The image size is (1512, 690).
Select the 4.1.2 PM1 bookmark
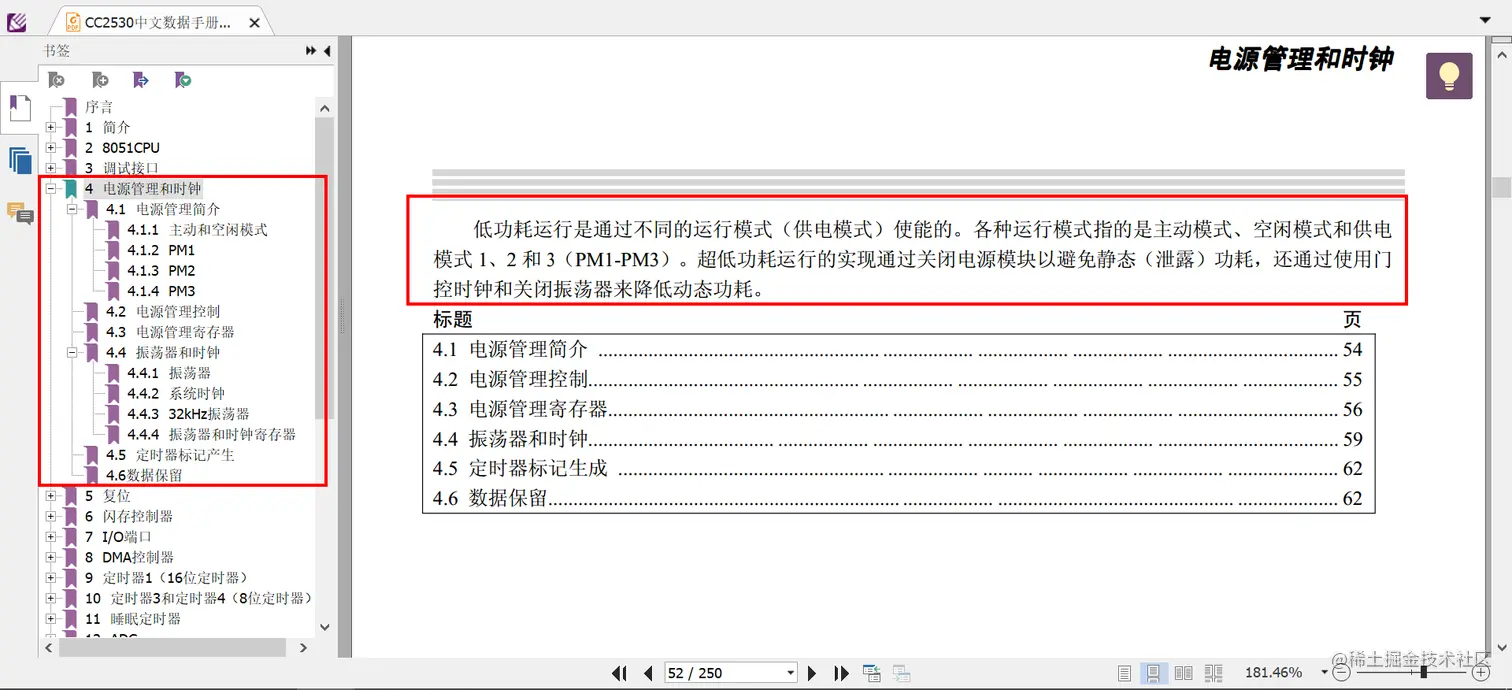(x=161, y=250)
